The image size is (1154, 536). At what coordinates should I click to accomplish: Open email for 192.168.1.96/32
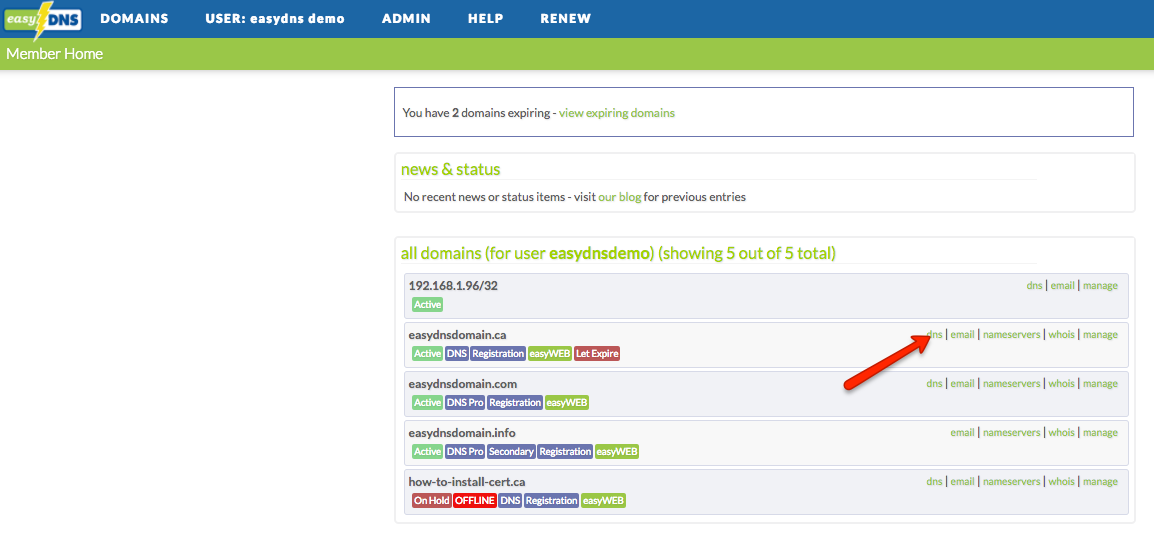click(x=1063, y=286)
